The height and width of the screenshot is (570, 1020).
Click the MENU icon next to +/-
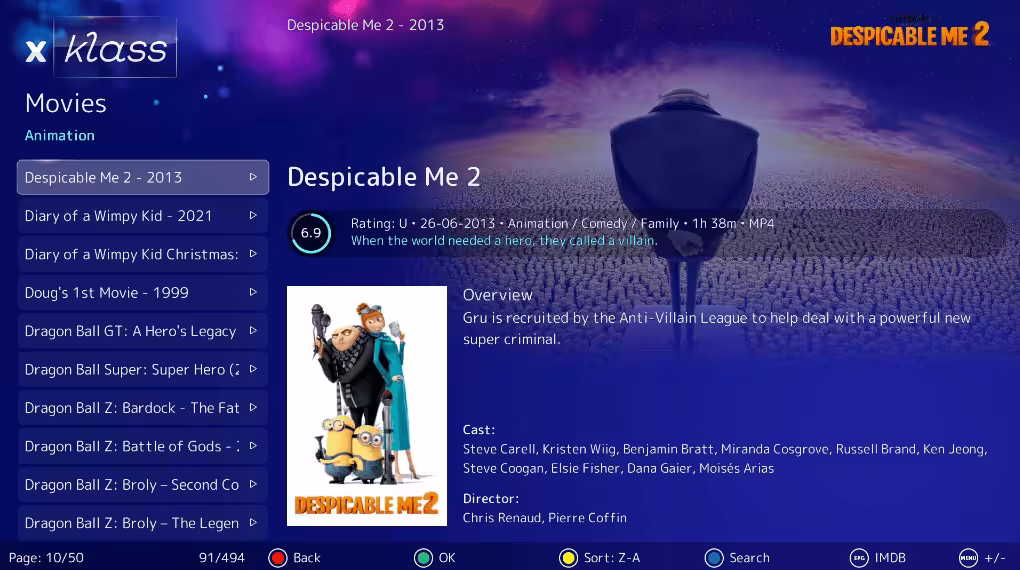[x=968, y=558]
